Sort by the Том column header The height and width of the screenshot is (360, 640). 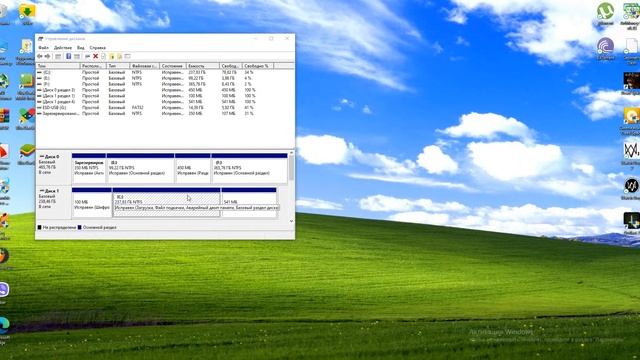[x=58, y=66]
